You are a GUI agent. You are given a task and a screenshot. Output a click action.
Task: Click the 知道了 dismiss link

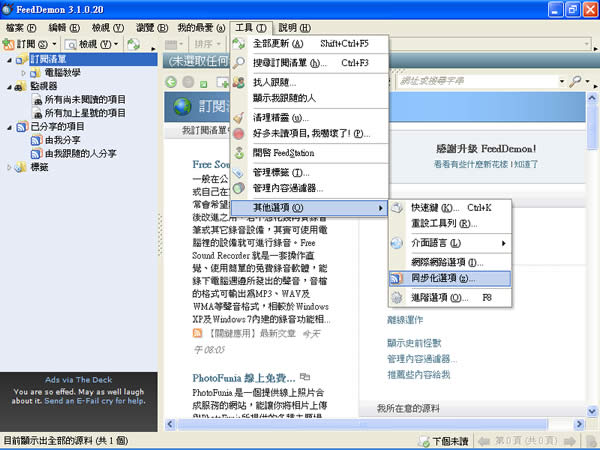pos(526,165)
